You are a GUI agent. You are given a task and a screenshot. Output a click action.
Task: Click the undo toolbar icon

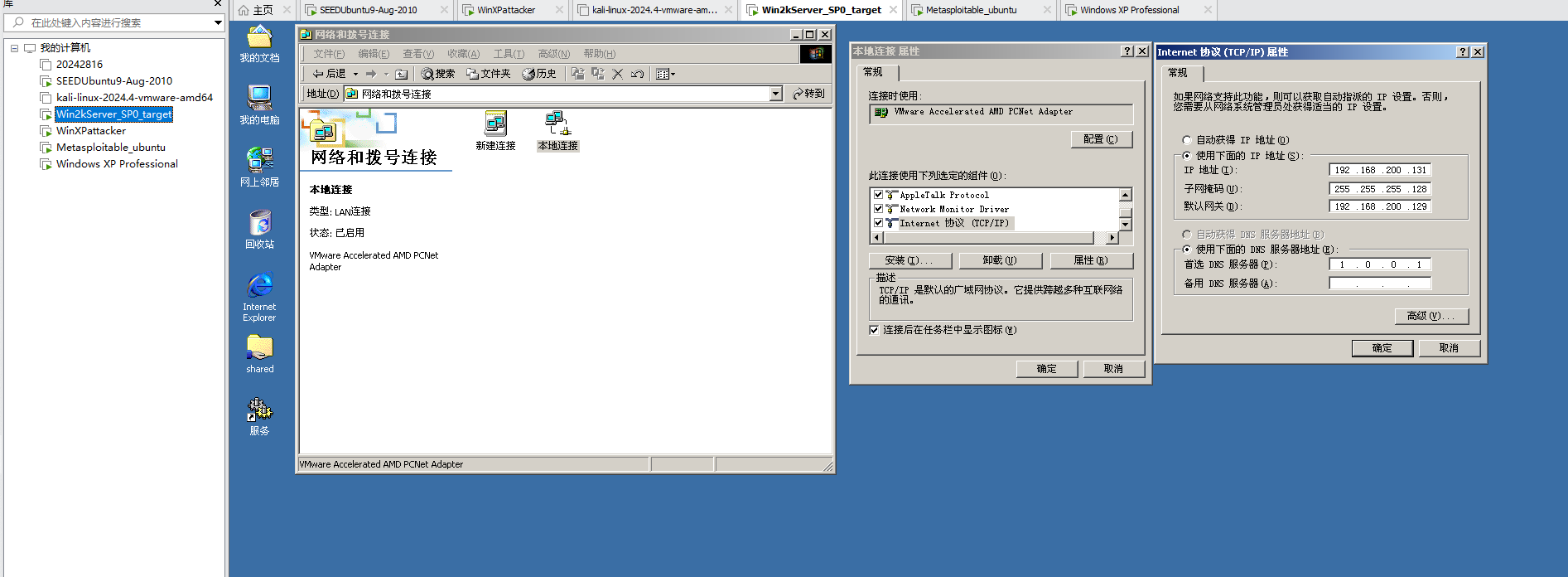pos(637,74)
